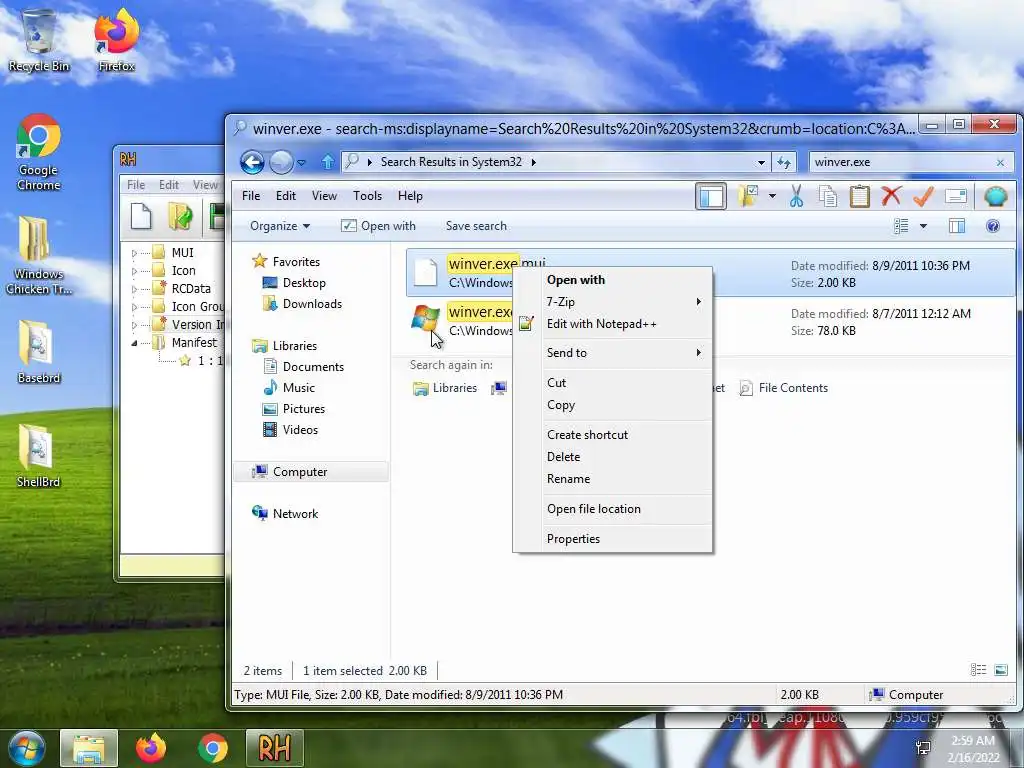
Task: Switch to Resource Hacker on taskbar
Action: point(274,748)
